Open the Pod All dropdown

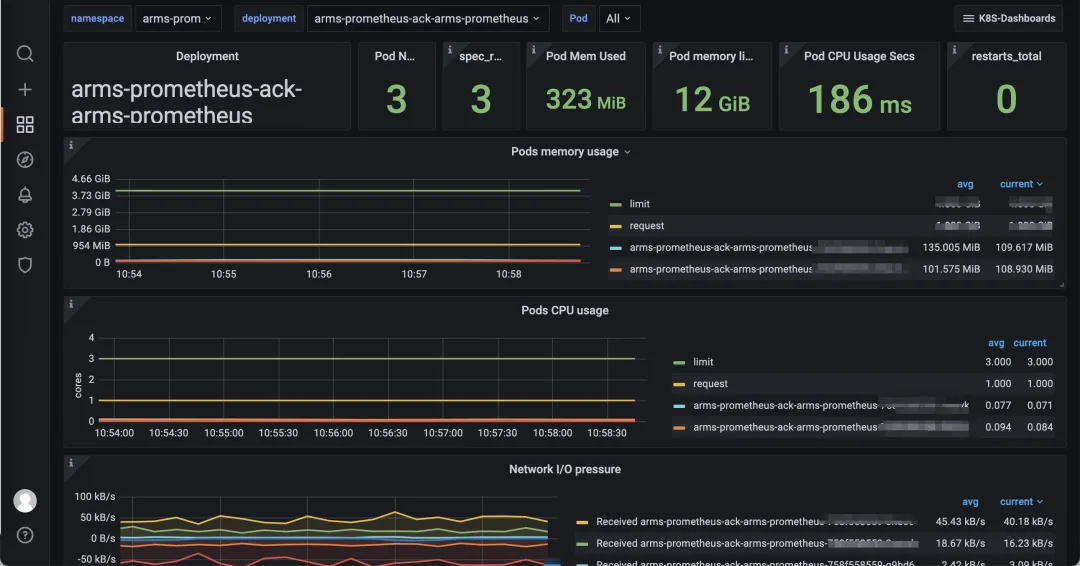coord(619,19)
